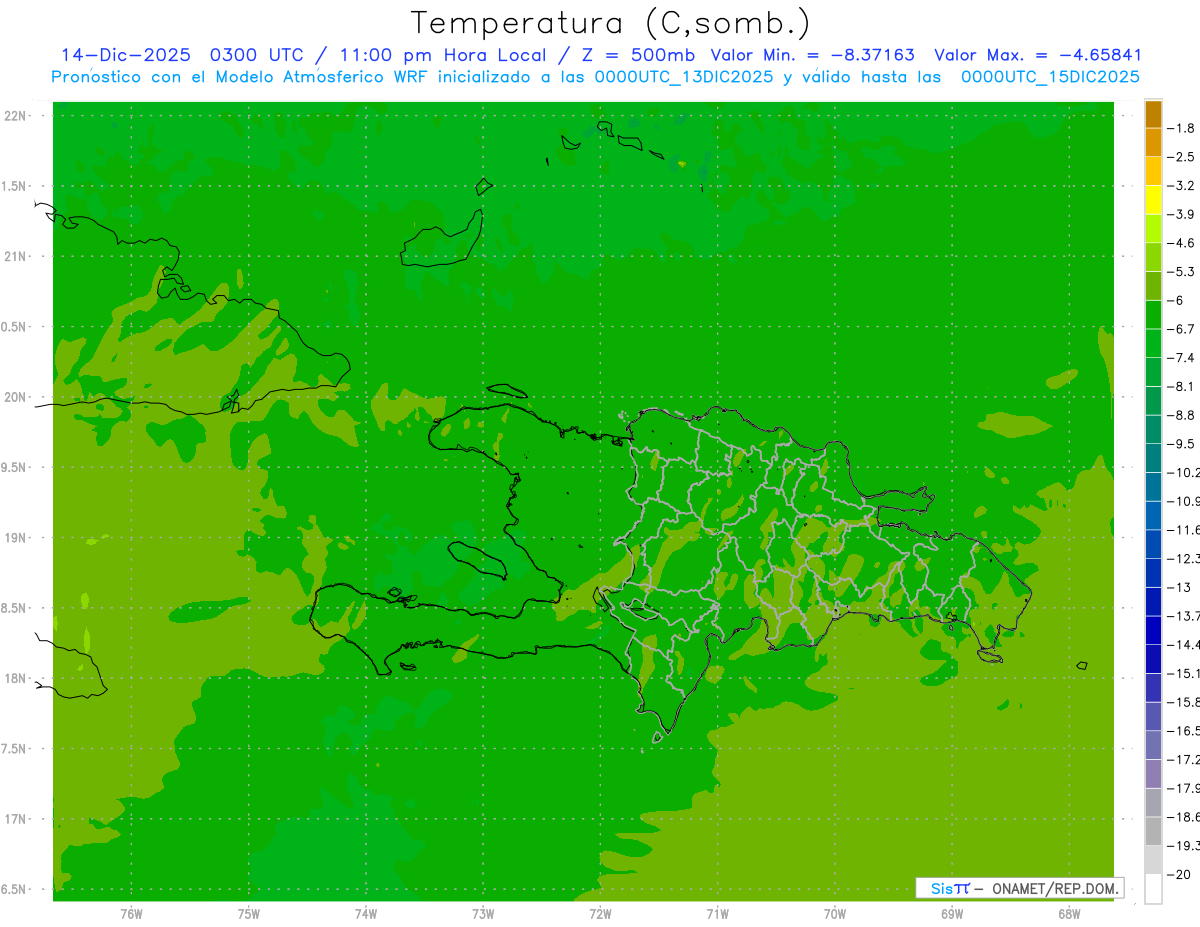Viewport: 1200px width, 927px height.
Task: Click the 21N latitude label
Action: point(16,256)
